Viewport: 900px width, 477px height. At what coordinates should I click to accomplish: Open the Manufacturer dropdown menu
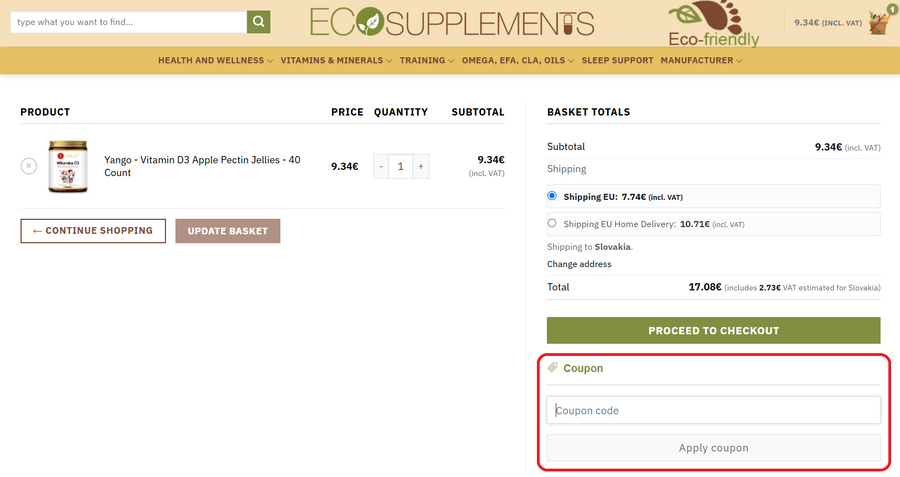[701, 60]
